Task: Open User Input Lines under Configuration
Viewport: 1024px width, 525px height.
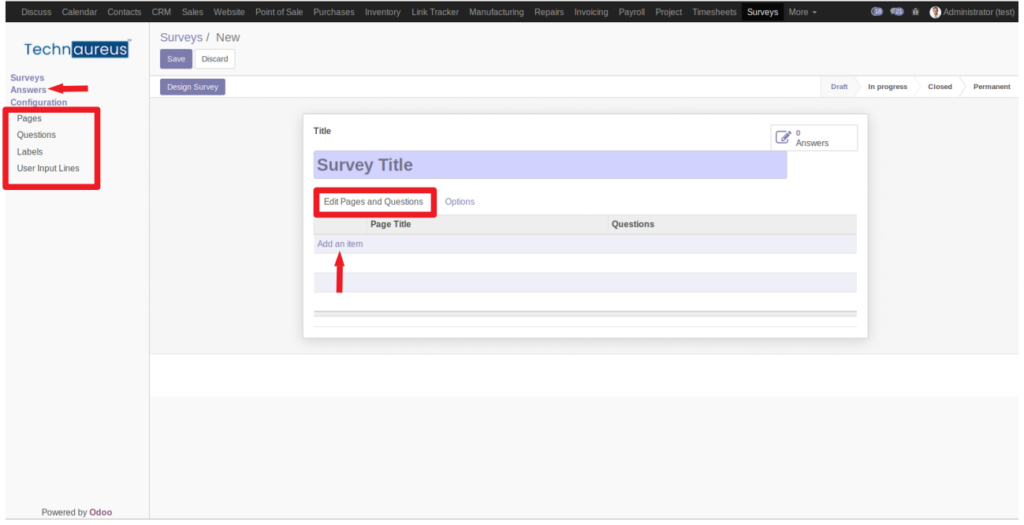Action: (x=48, y=168)
